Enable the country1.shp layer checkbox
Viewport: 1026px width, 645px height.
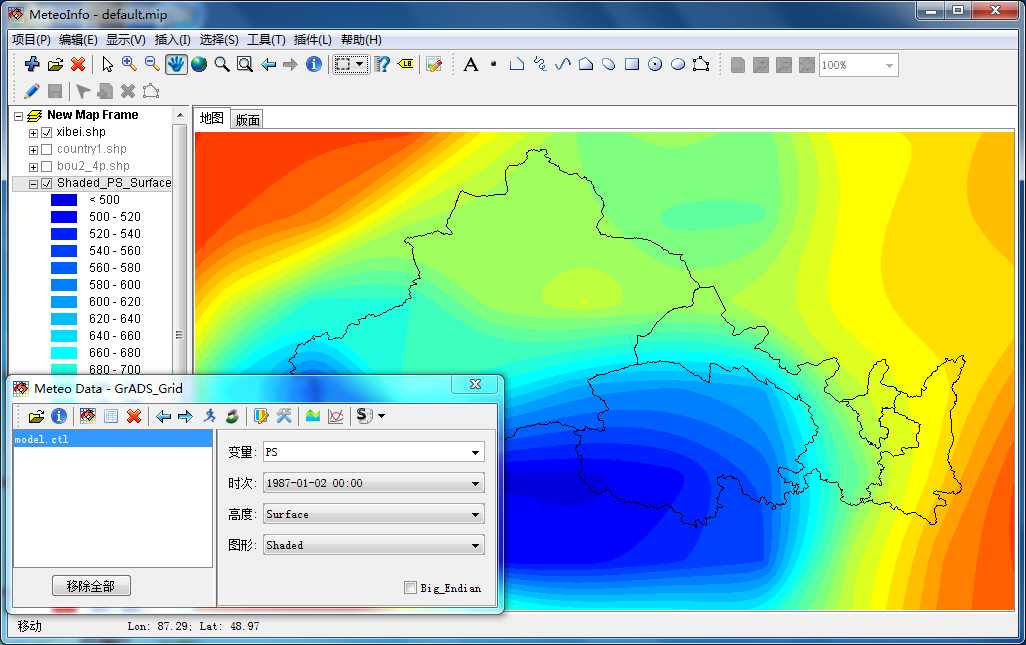point(46,149)
